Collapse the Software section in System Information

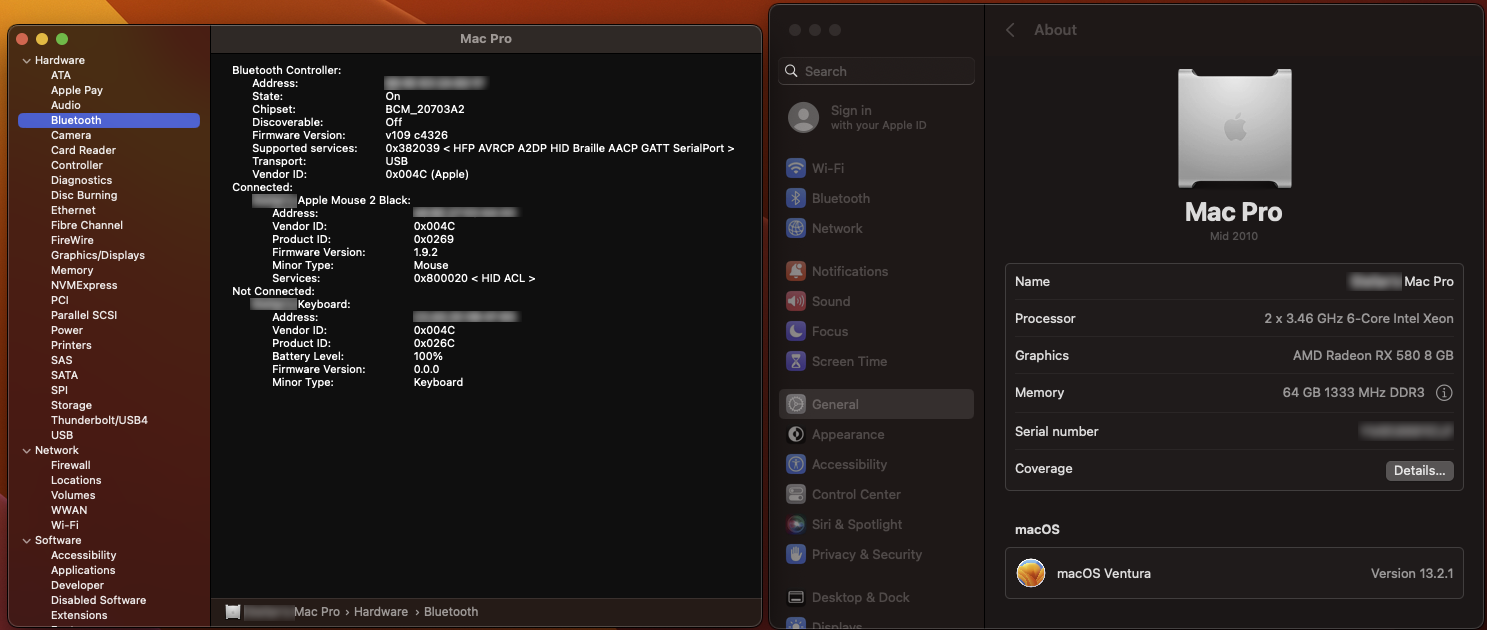pos(26,540)
